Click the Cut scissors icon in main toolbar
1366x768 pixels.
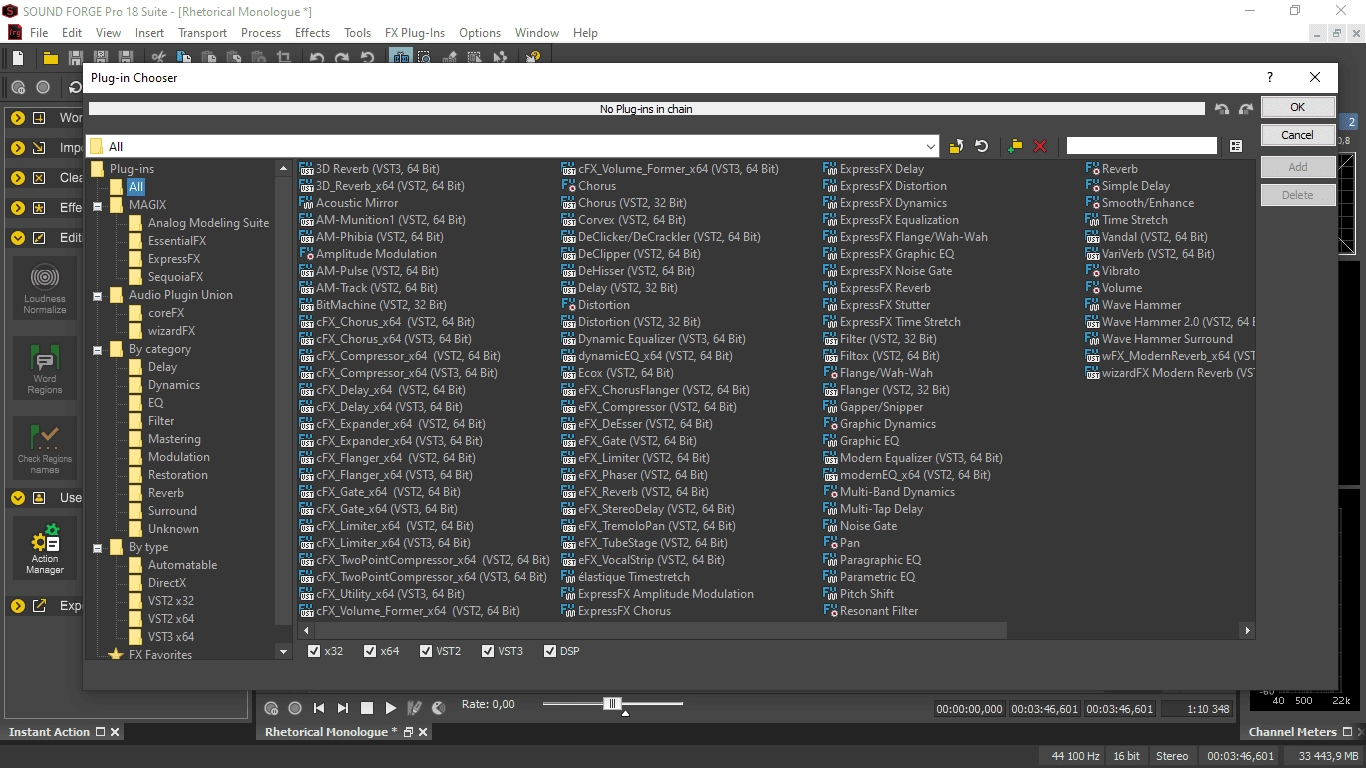(x=160, y=58)
